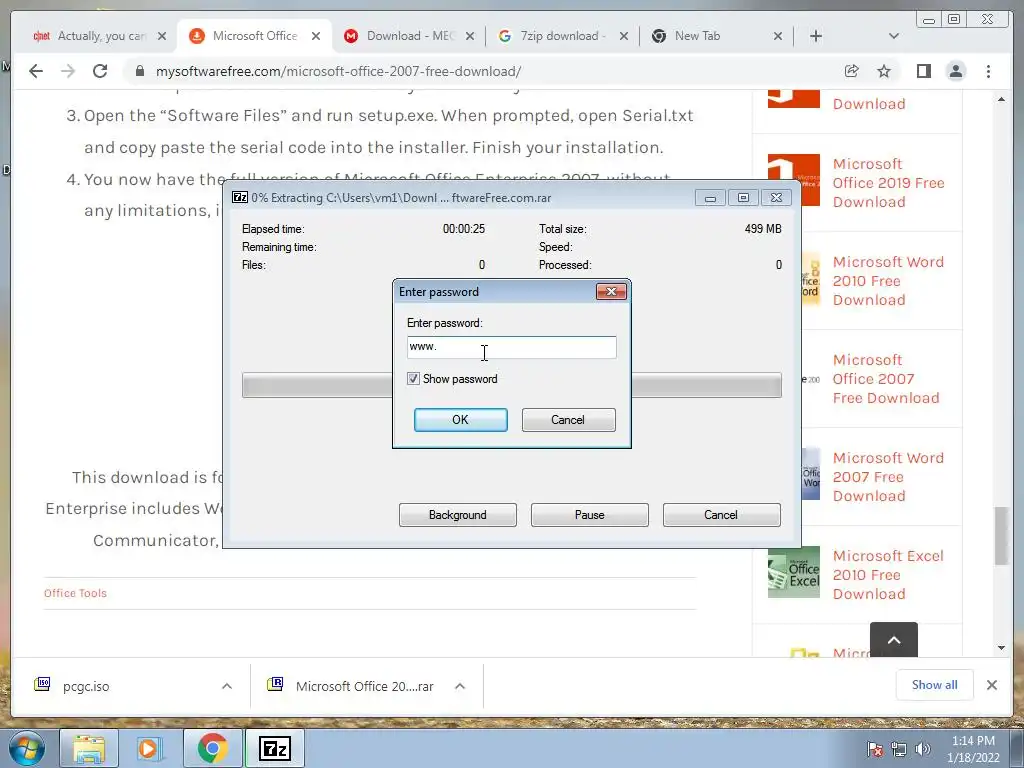Click the scroll-to-top arrow button
The height and width of the screenshot is (768, 1024).
893,640
